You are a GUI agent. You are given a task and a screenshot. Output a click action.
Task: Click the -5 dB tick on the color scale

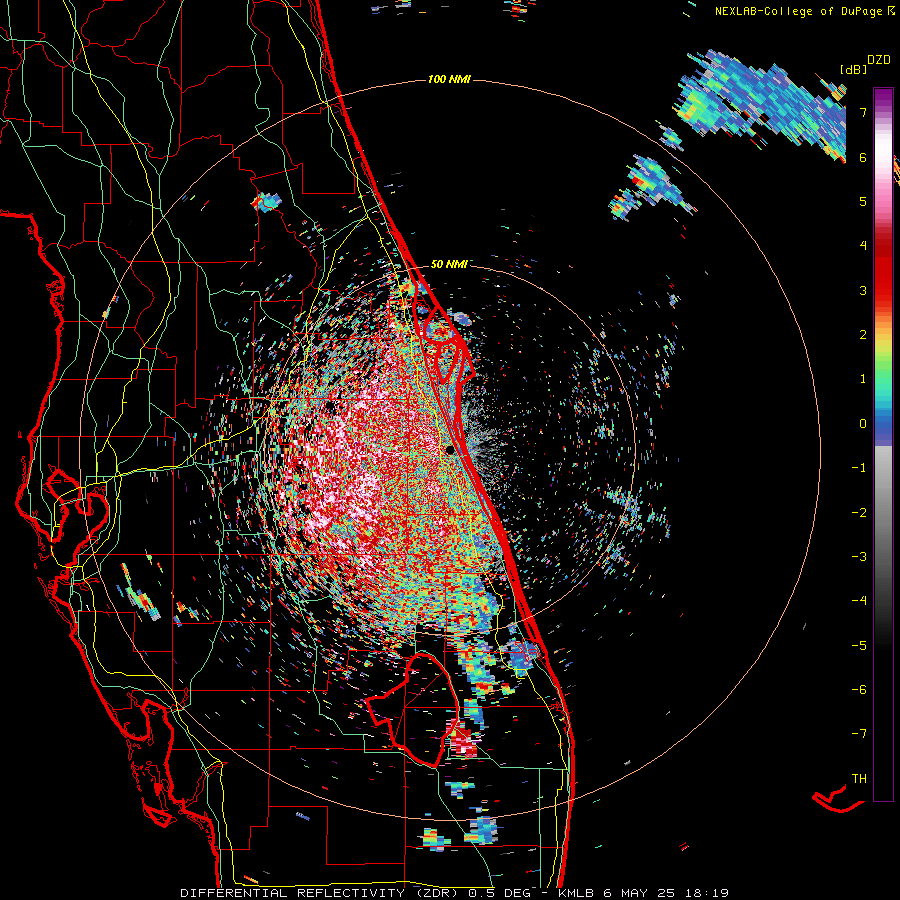click(859, 646)
